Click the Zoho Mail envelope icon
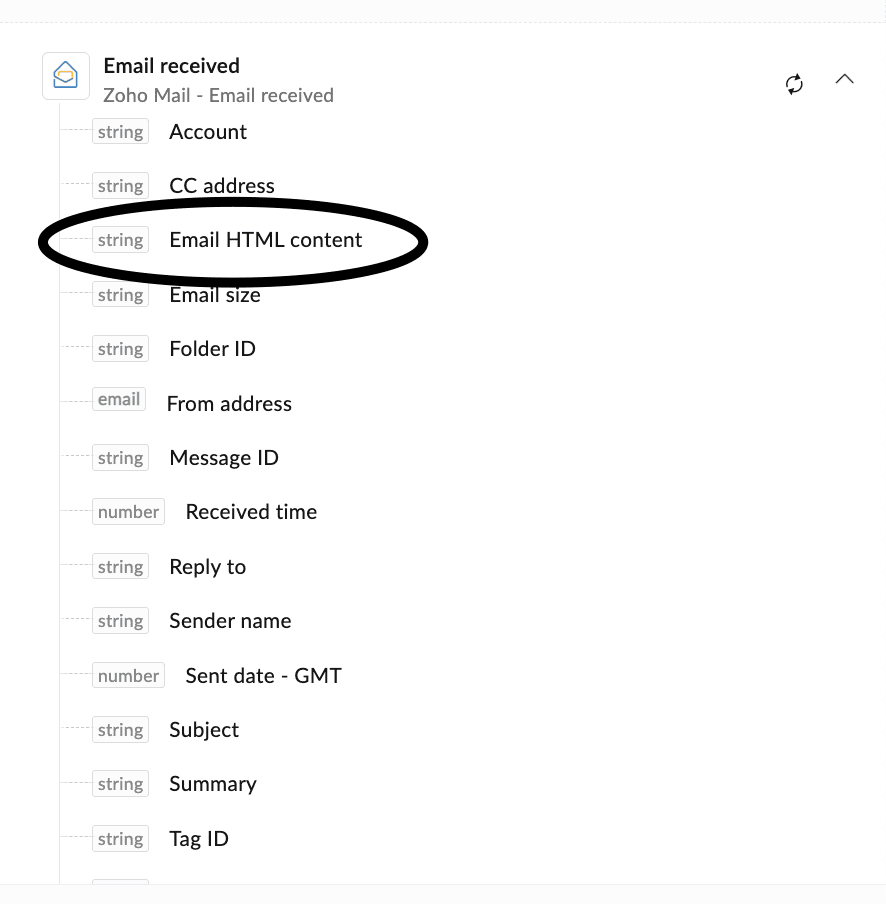The image size is (886, 904). tap(66, 76)
